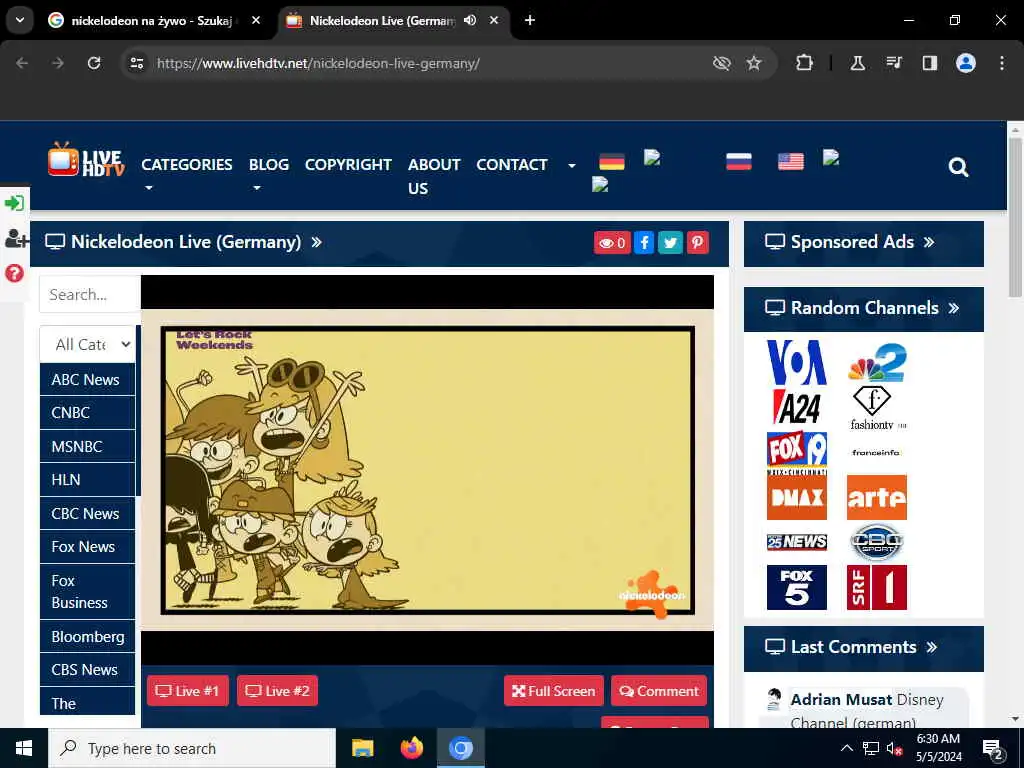Switch to Live #2 stream
Viewport: 1024px width, 768px height.
pos(278,691)
